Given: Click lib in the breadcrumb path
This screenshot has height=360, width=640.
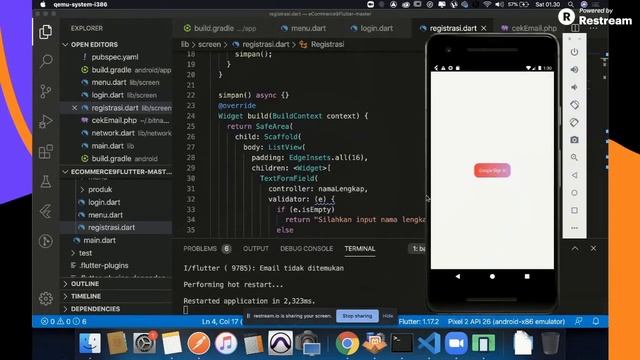Looking at the screenshot, I should click(x=184, y=44).
